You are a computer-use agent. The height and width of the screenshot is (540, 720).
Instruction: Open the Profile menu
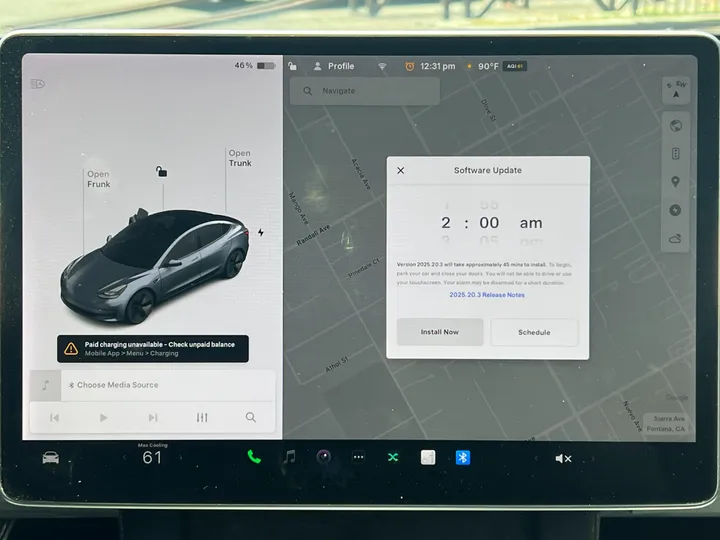pos(334,66)
